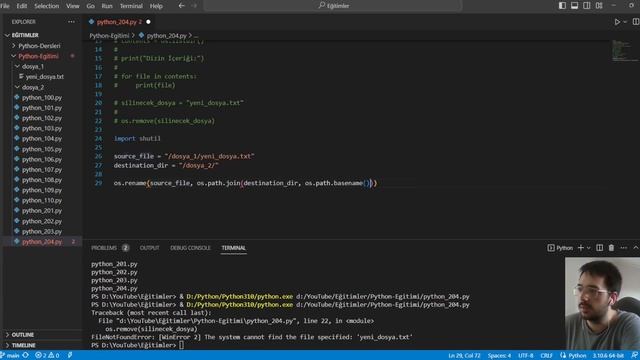Select python_204.py in the explorer
Image resolution: width=640 pixels, height=360 pixels.
click(x=42, y=242)
